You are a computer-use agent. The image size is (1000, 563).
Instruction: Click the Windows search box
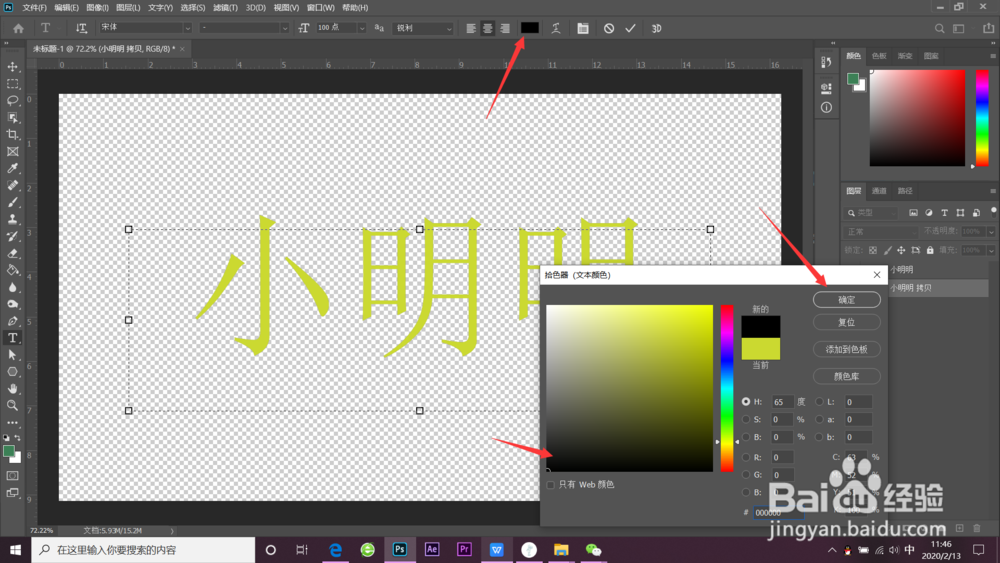pyautogui.click(x=143, y=550)
